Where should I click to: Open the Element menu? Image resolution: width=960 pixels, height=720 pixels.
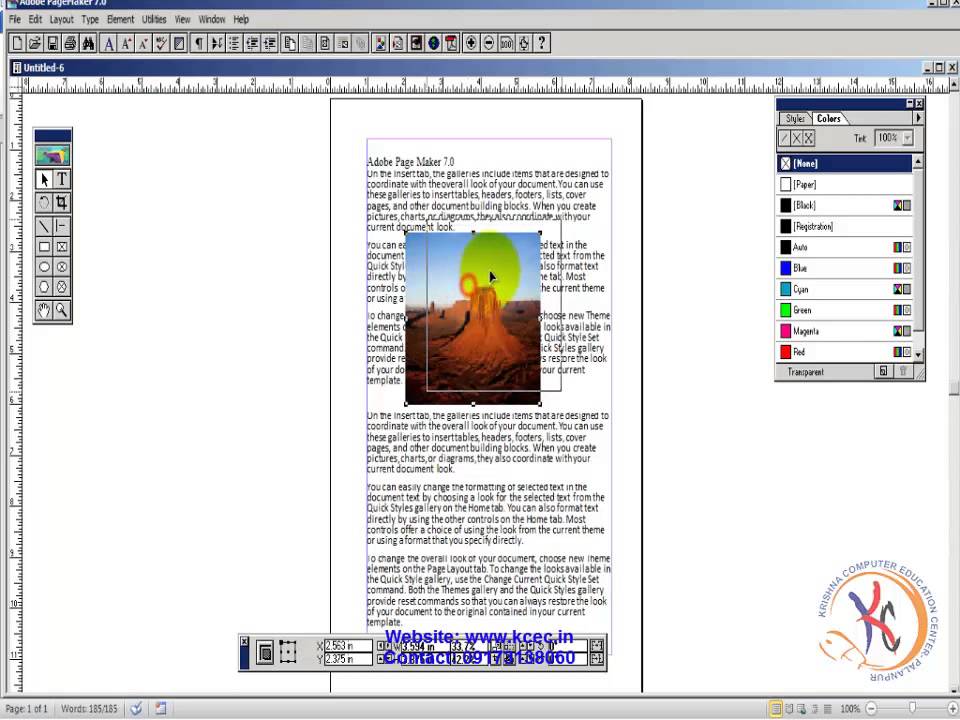(120, 20)
